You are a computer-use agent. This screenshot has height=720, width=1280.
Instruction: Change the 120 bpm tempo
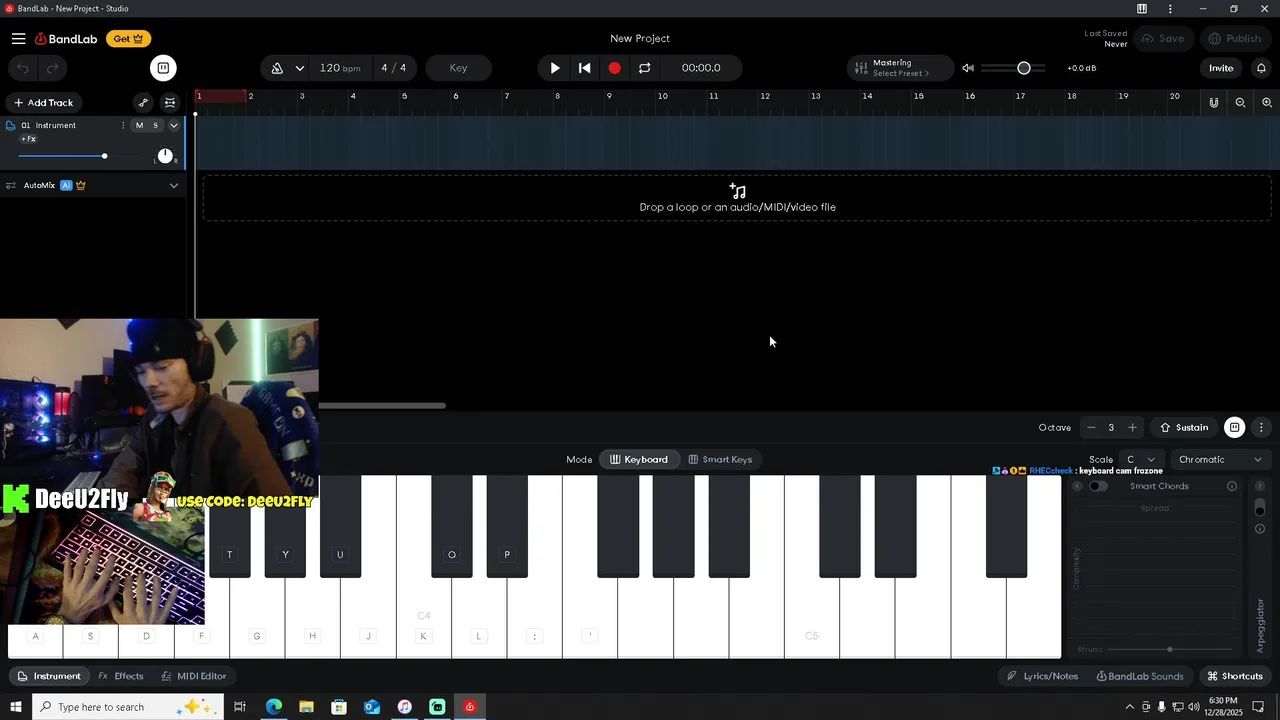click(340, 68)
